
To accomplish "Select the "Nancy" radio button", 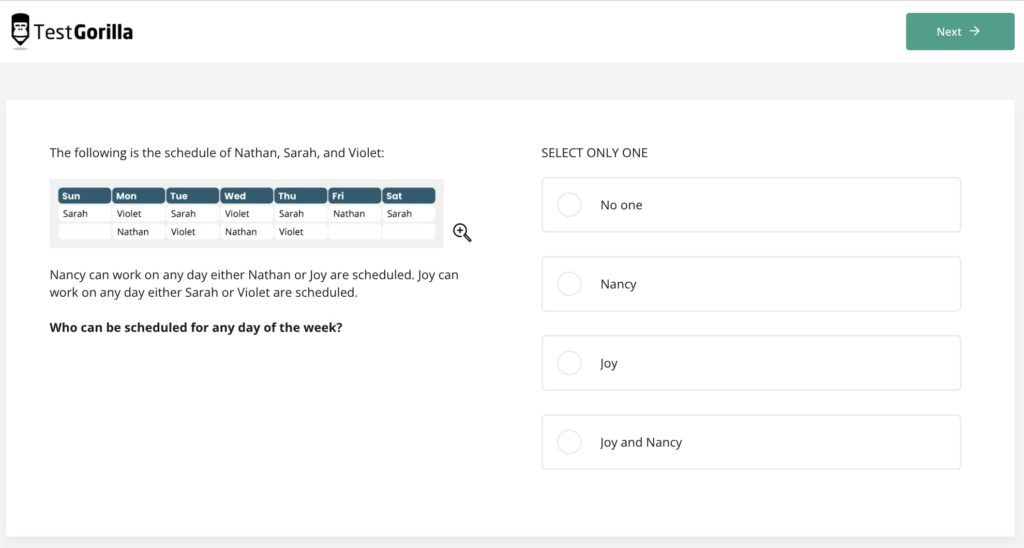I will (569, 284).
